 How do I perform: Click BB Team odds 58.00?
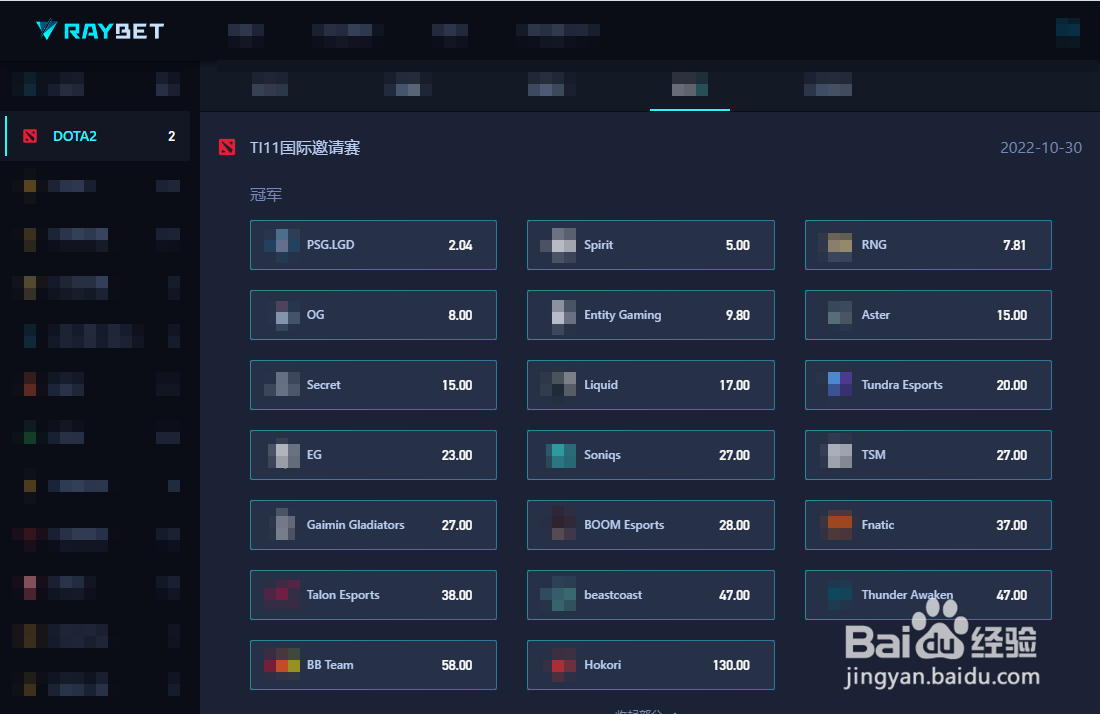373,665
